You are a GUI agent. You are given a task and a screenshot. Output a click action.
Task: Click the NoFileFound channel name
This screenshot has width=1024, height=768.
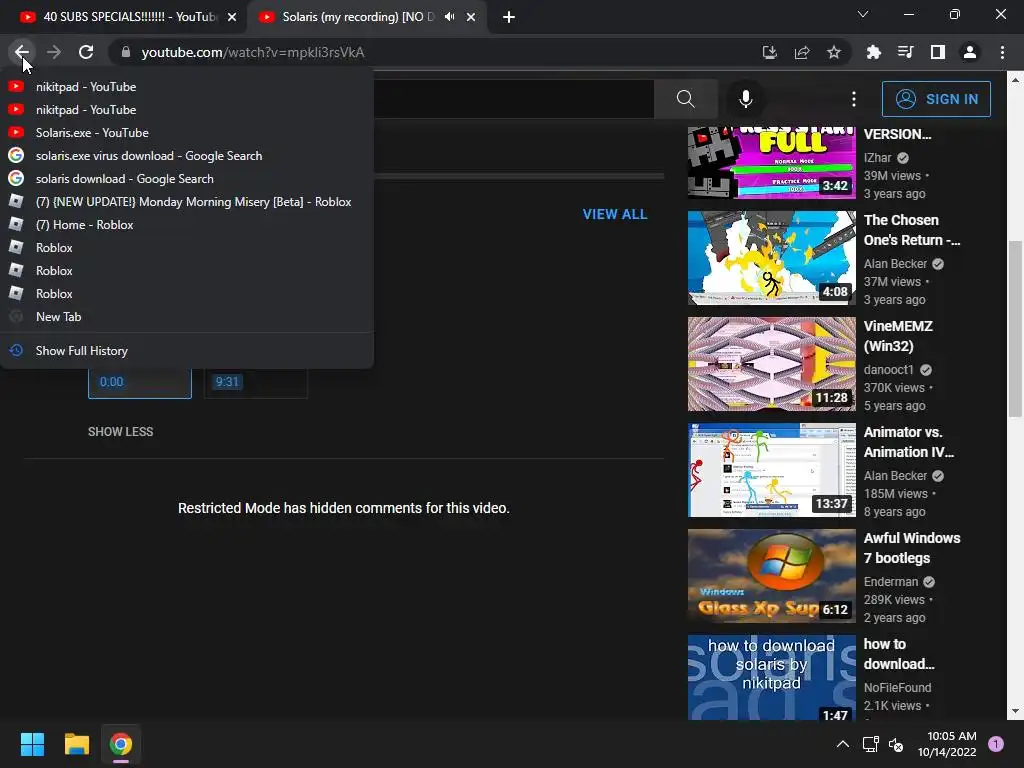tap(897, 688)
